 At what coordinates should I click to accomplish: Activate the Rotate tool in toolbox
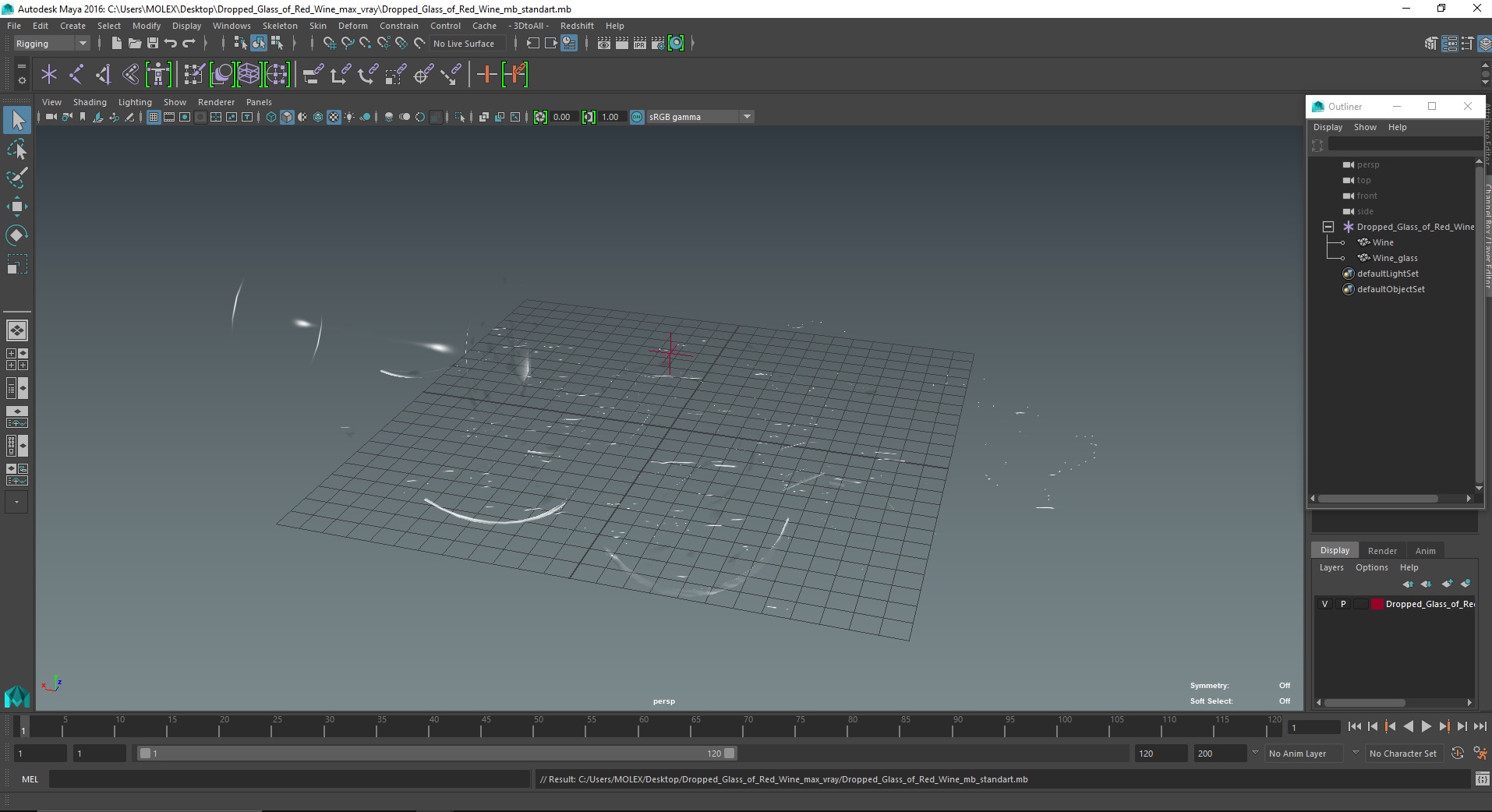17,235
